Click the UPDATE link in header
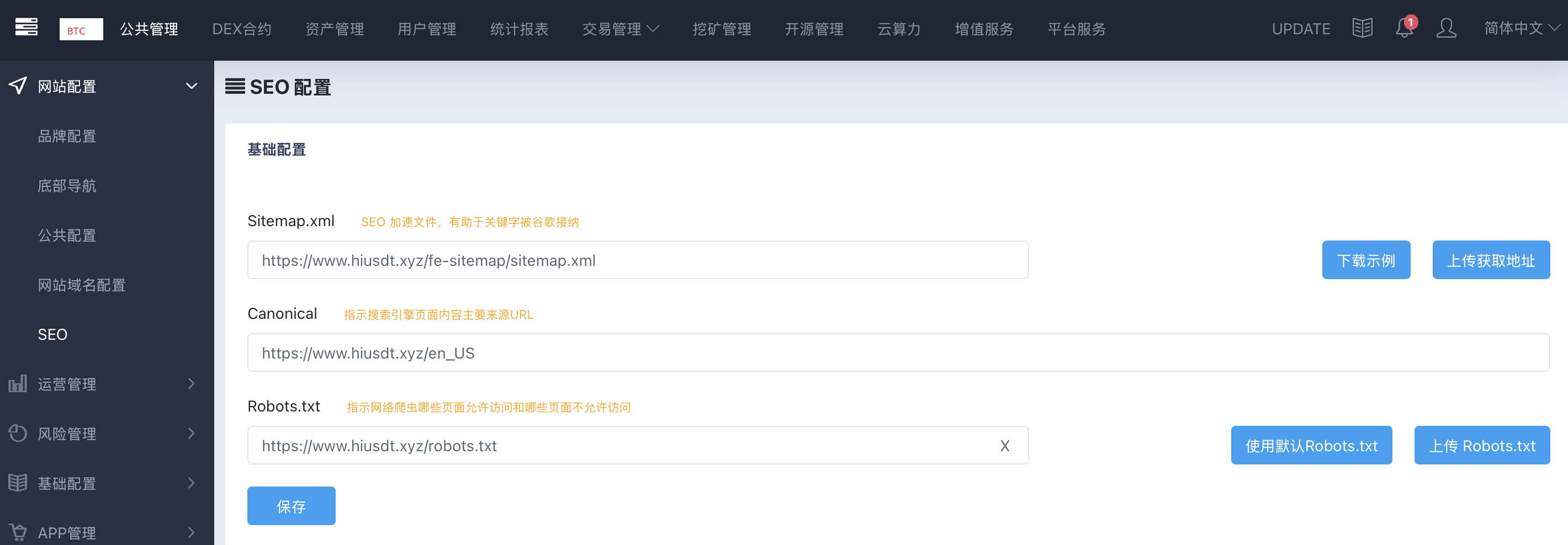 pos(1301,29)
